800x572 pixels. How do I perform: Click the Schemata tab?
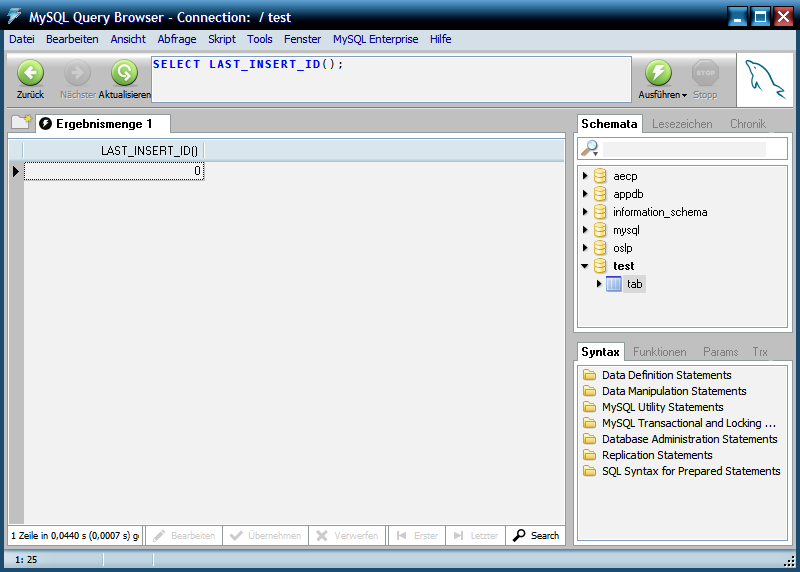609,124
